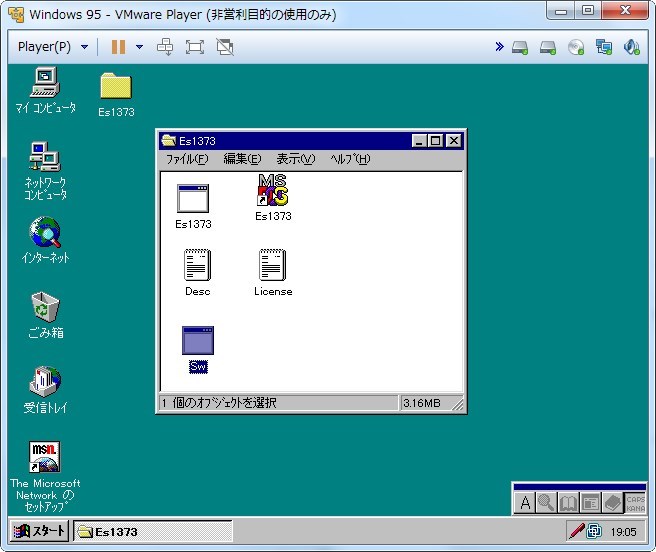Open the 表示(V) menu

click(x=296, y=159)
